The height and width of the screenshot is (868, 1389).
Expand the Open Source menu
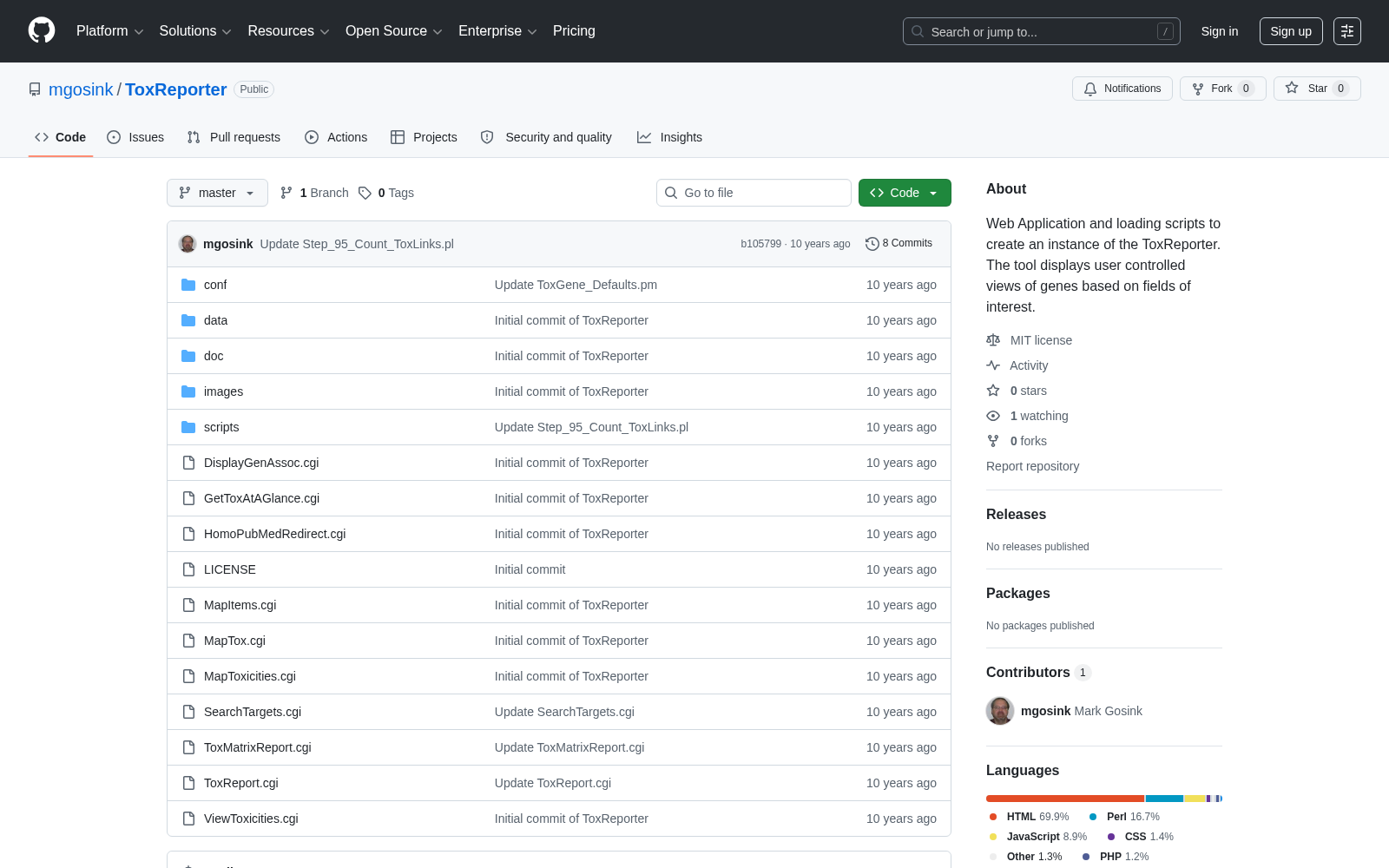pyautogui.click(x=393, y=31)
